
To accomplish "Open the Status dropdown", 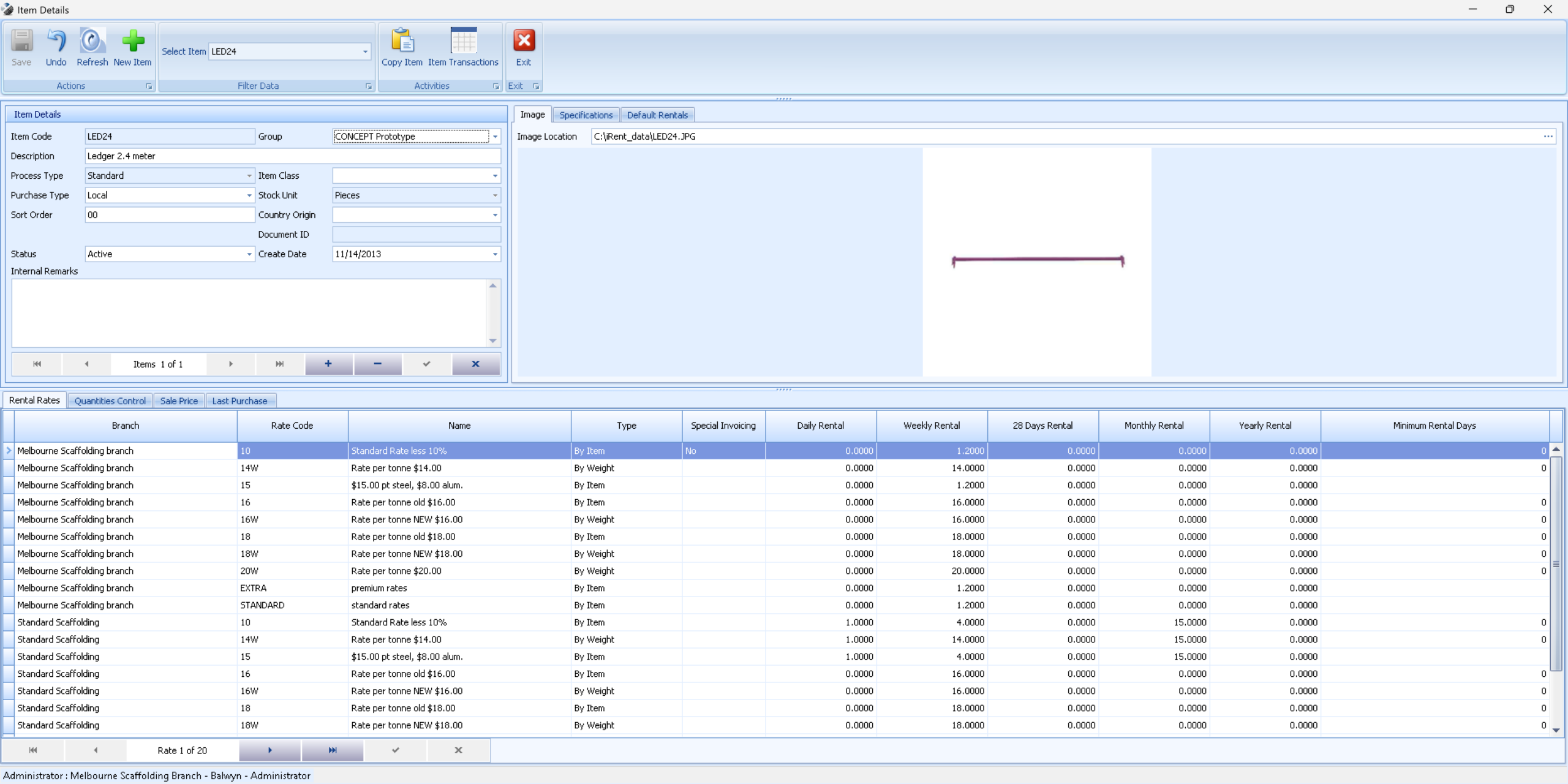I will tap(249, 254).
